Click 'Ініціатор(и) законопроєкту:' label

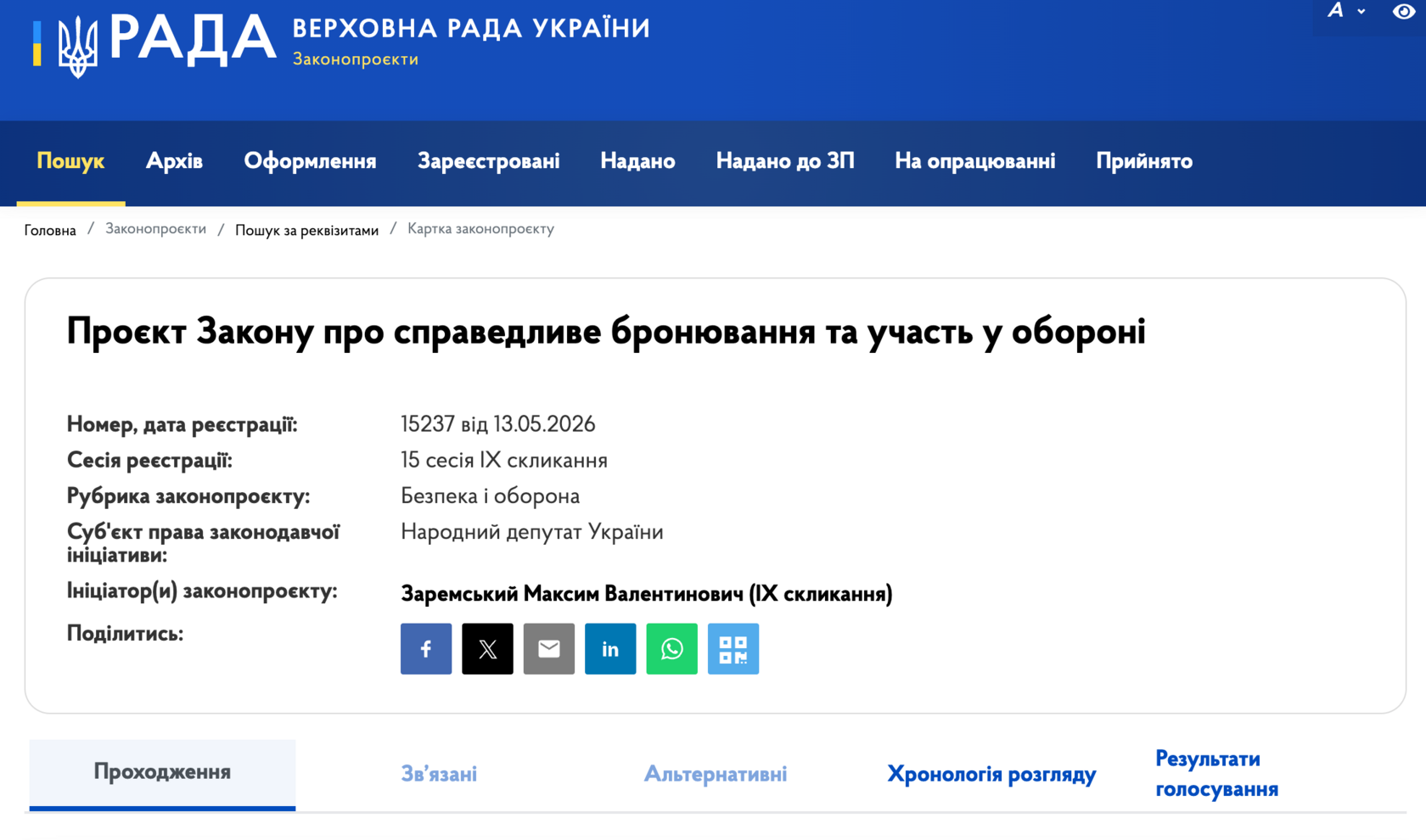click(x=202, y=591)
